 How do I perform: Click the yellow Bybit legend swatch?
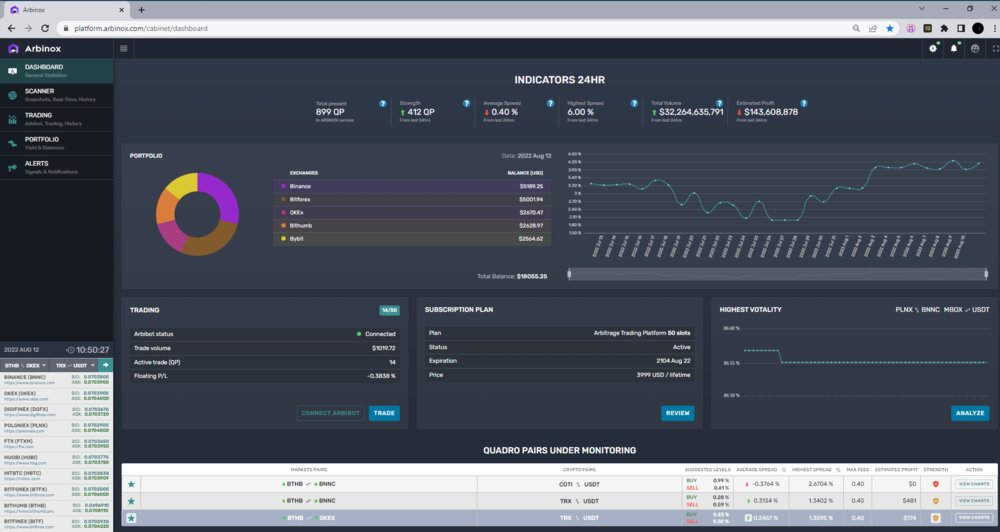pos(283,239)
